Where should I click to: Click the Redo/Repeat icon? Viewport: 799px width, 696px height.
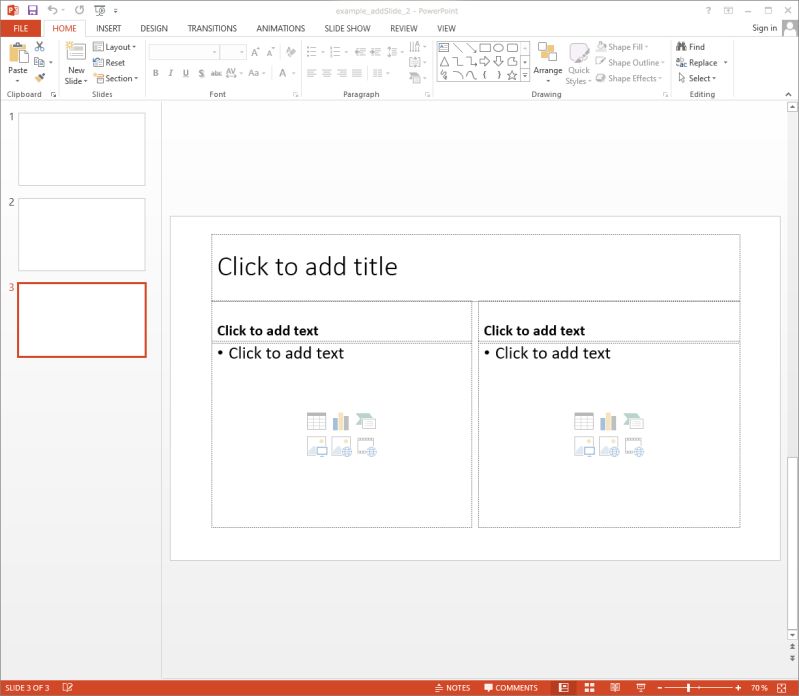click(x=79, y=10)
